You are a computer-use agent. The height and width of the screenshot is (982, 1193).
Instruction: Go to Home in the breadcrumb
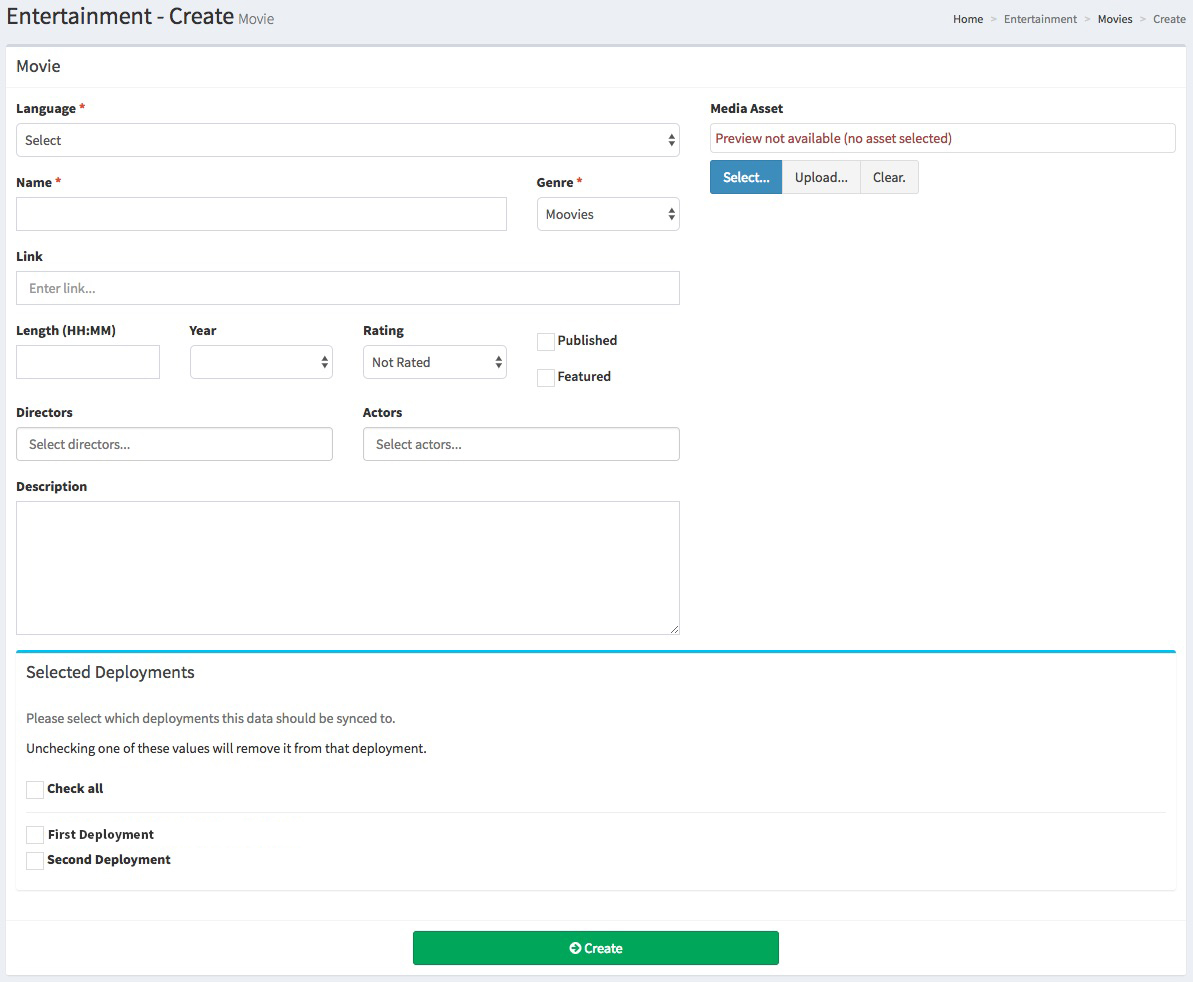(967, 19)
